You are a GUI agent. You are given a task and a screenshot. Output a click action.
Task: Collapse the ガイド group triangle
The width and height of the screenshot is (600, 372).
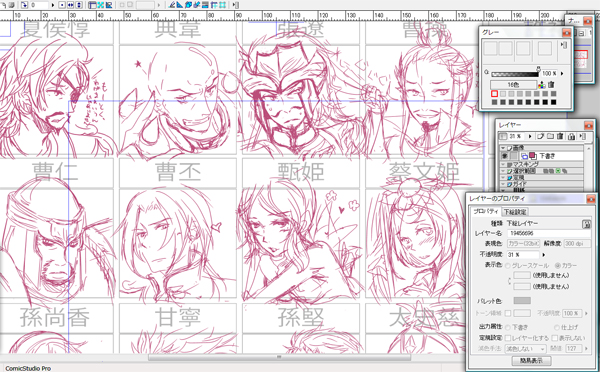click(503, 184)
